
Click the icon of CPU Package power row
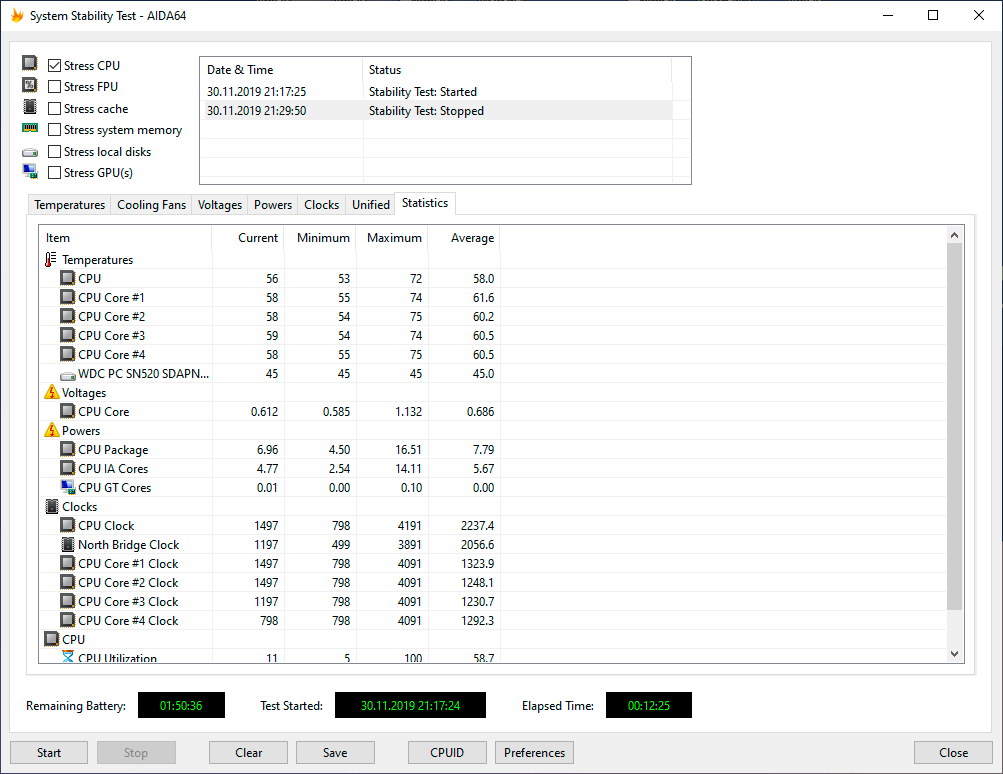(x=67, y=449)
